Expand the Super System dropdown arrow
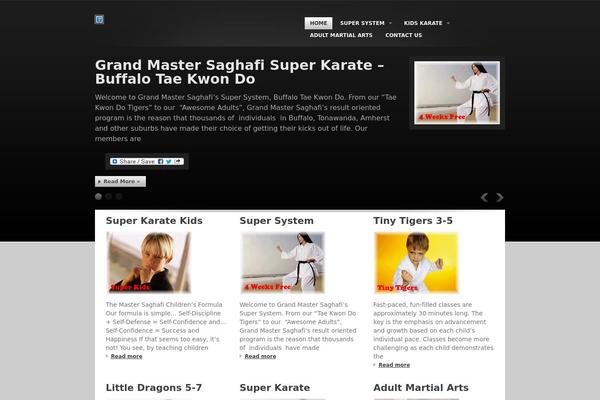 [390, 23]
